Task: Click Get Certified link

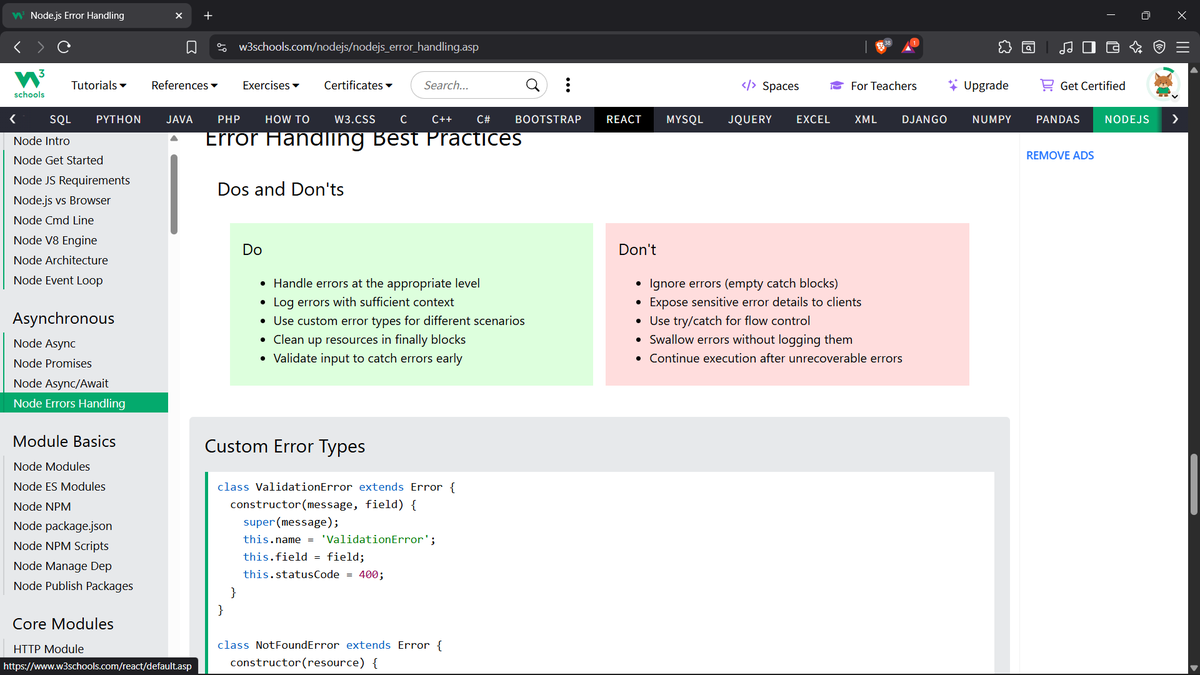Action: coord(1083,86)
